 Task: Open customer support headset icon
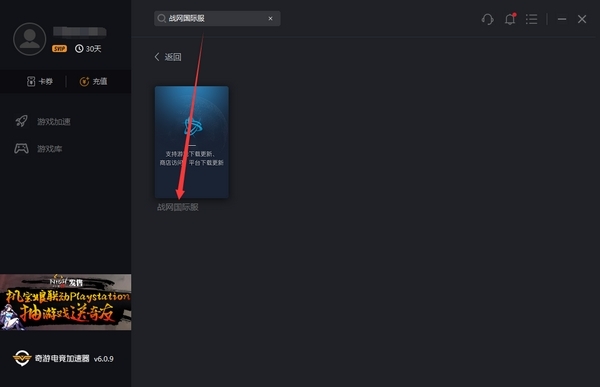[x=488, y=19]
